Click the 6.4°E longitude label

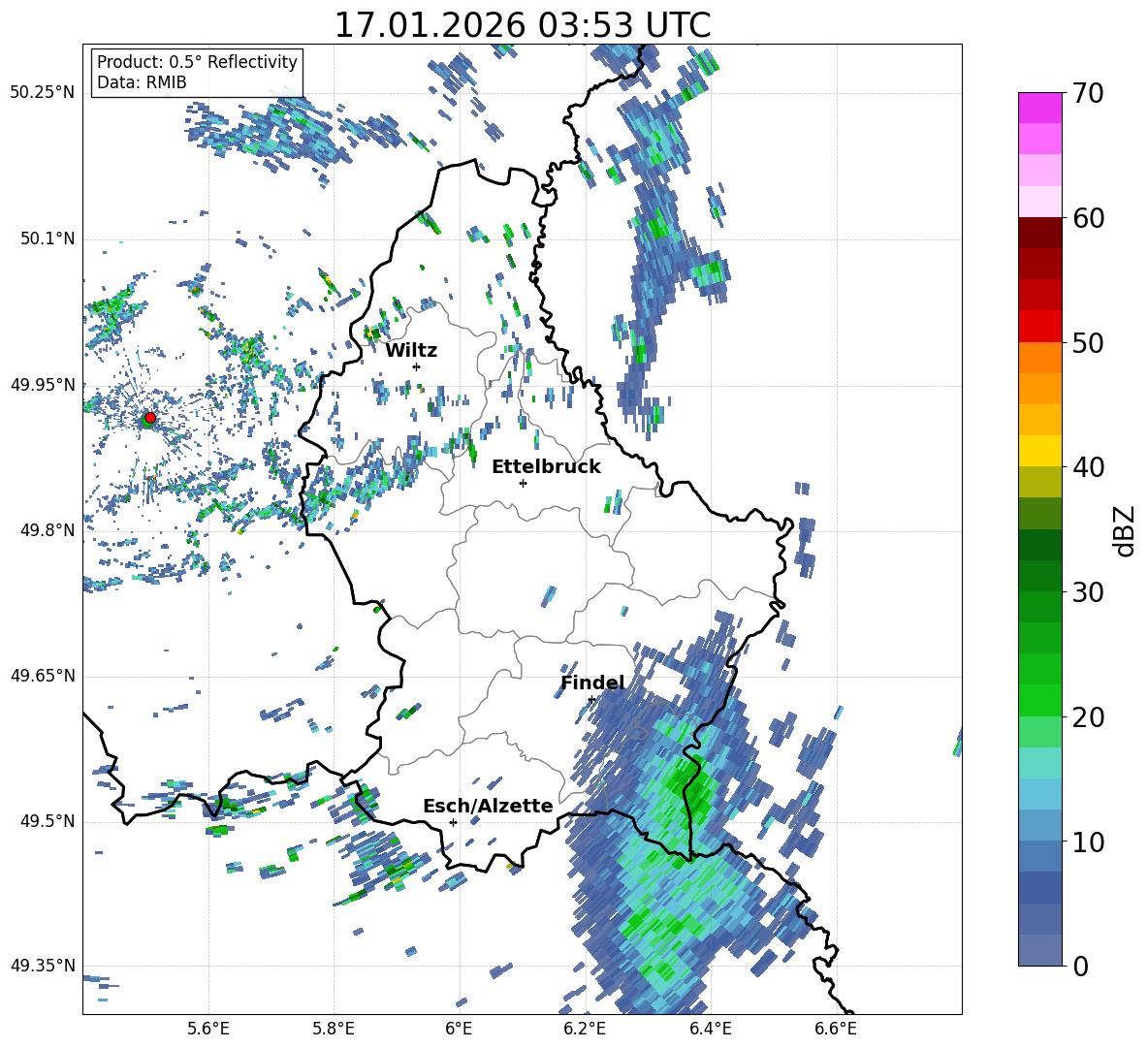(710, 1029)
